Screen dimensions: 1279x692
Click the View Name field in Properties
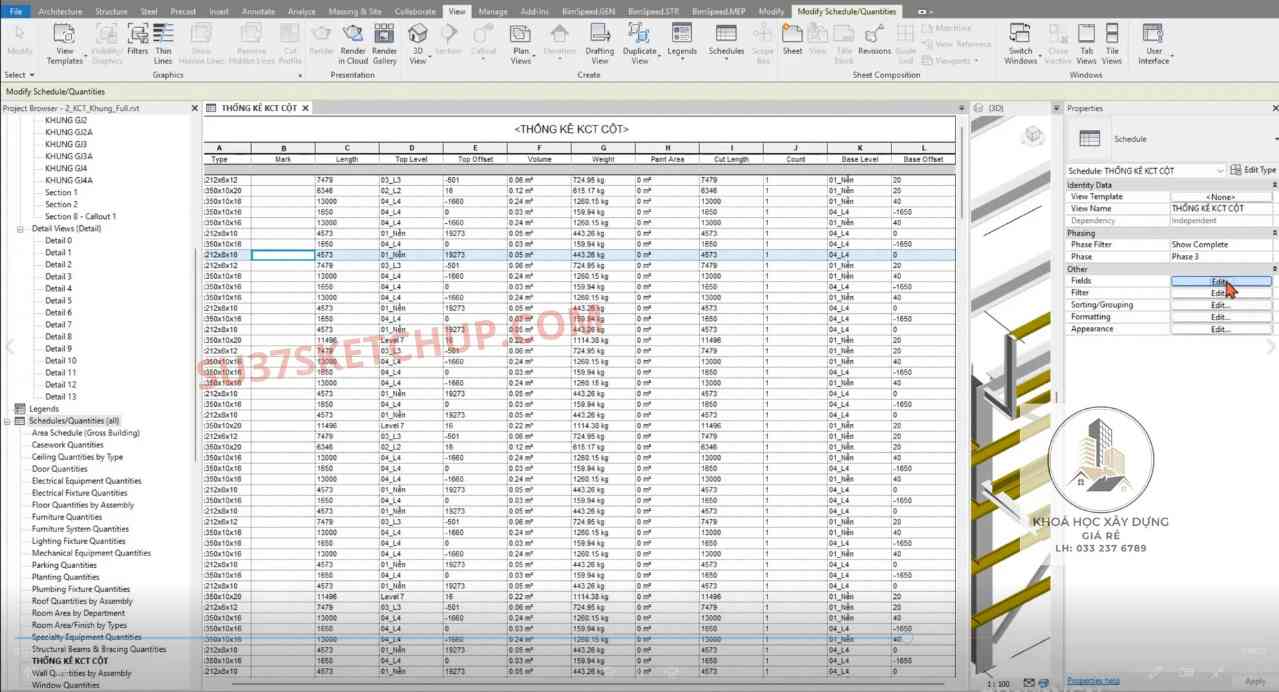(x=1220, y=208)
